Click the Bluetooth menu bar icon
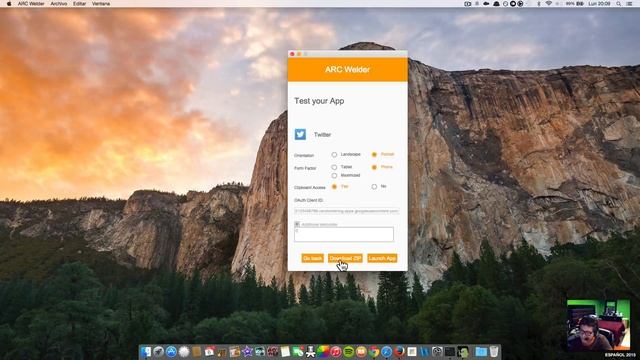This screenshot has width=640, height=360. 539,4
